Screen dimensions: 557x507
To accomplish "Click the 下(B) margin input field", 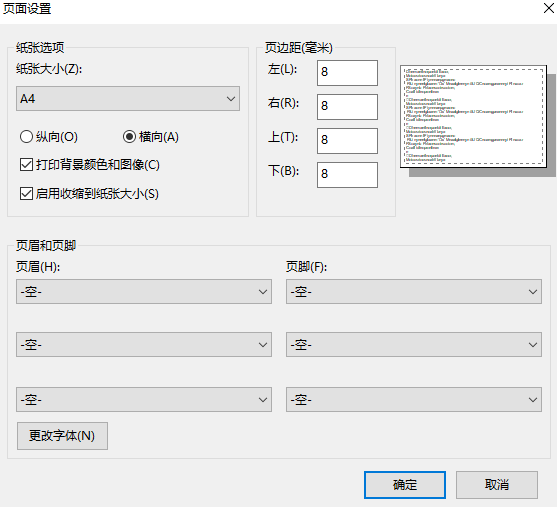I will 347,175.
